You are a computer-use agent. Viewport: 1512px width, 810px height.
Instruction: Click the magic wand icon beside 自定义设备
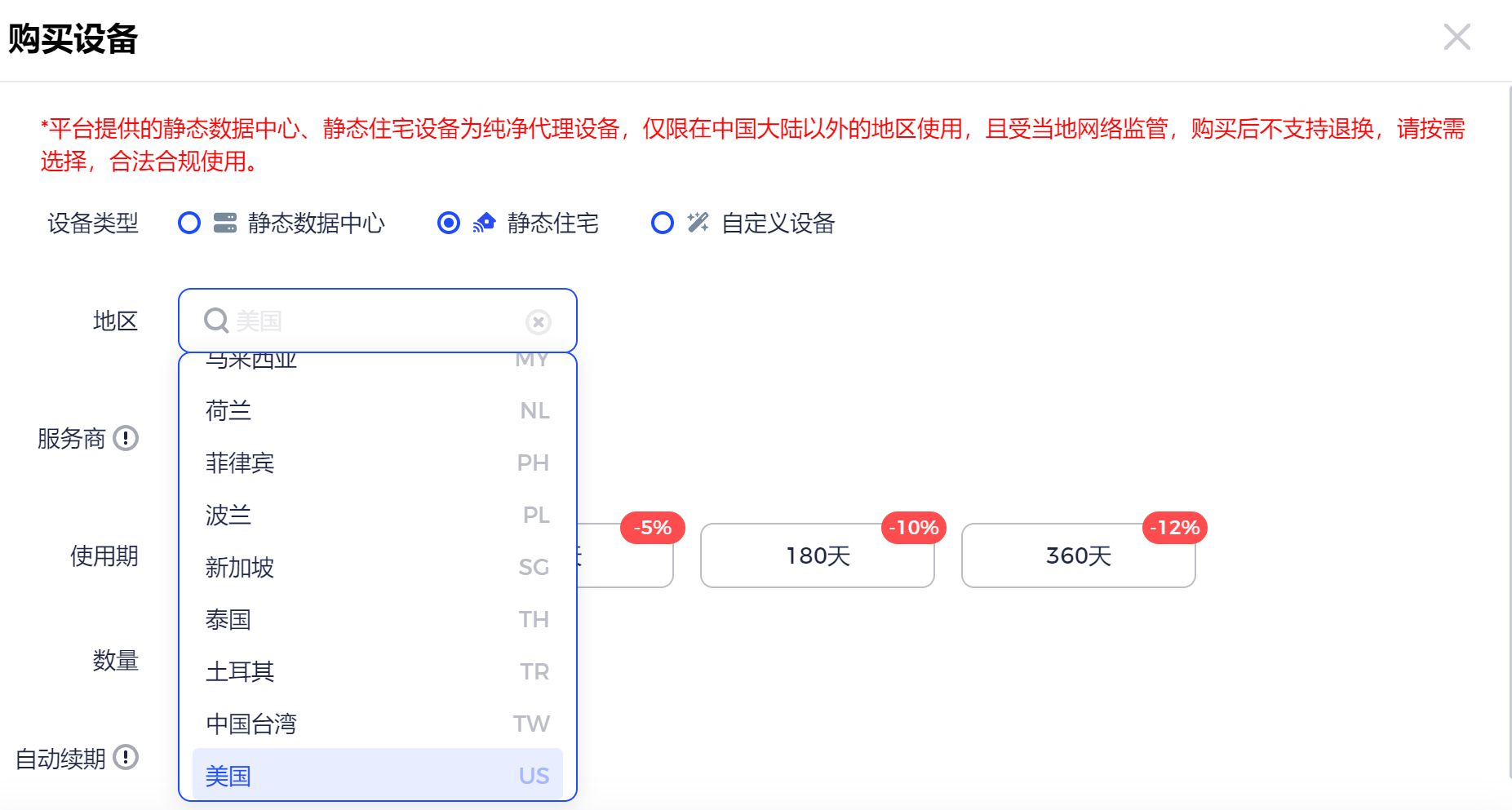[698, 223]
